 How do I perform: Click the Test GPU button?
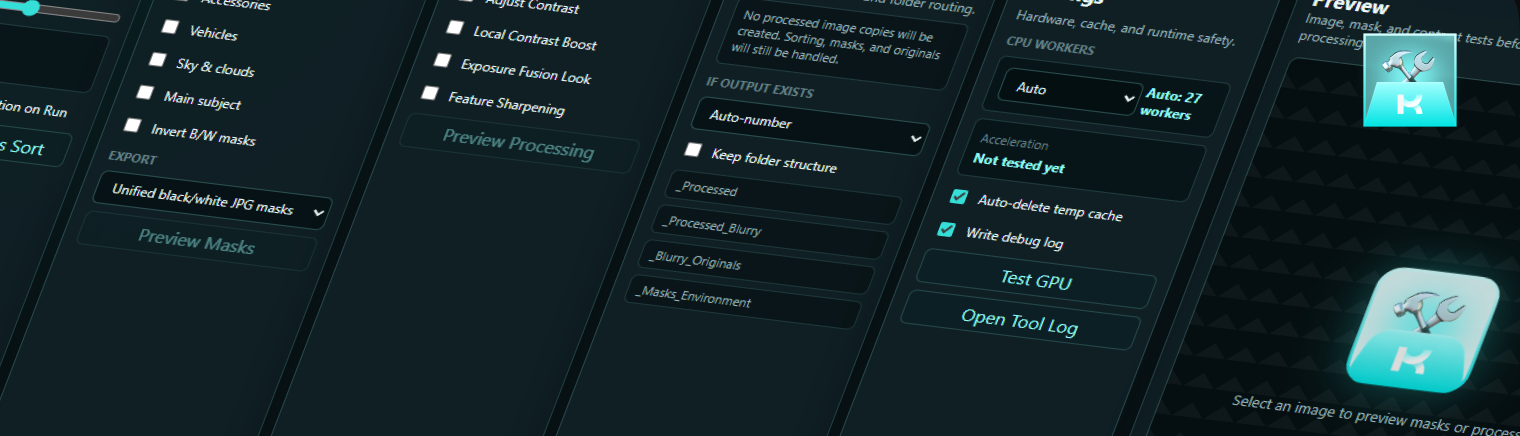1036,279
